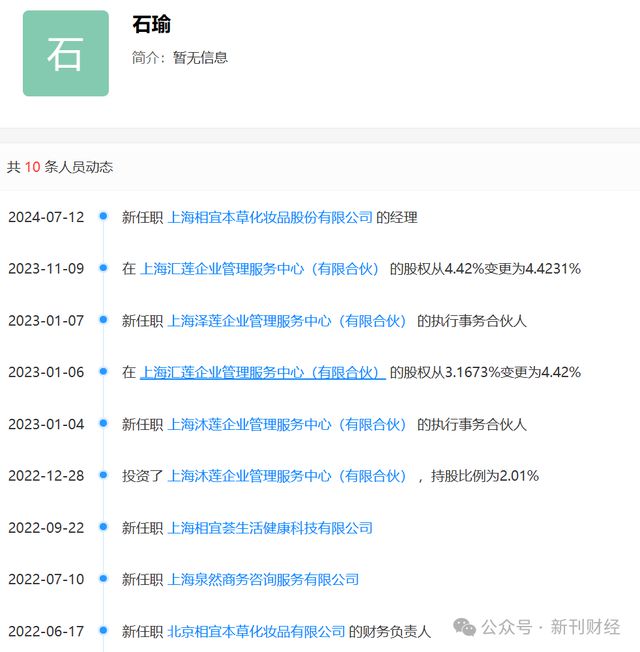Click the date 2023-11-09
The image size is (640, 652).
(x=46, y=269)
